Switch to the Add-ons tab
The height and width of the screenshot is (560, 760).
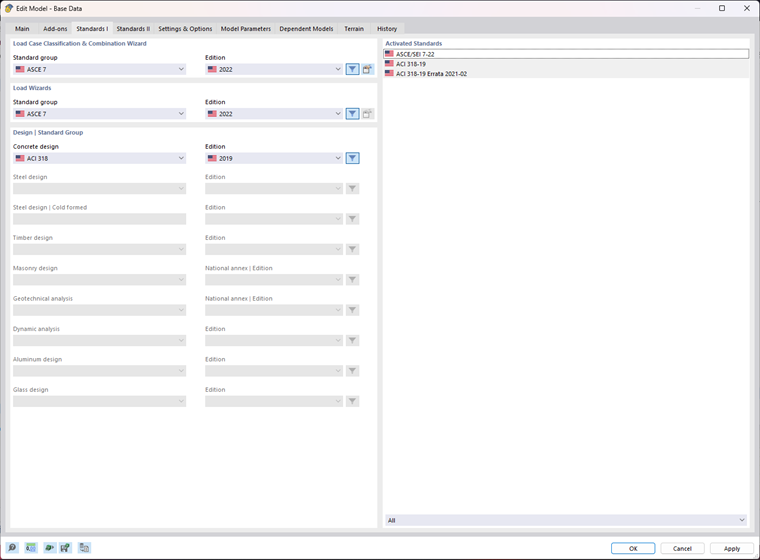click(x=55, y=29)
